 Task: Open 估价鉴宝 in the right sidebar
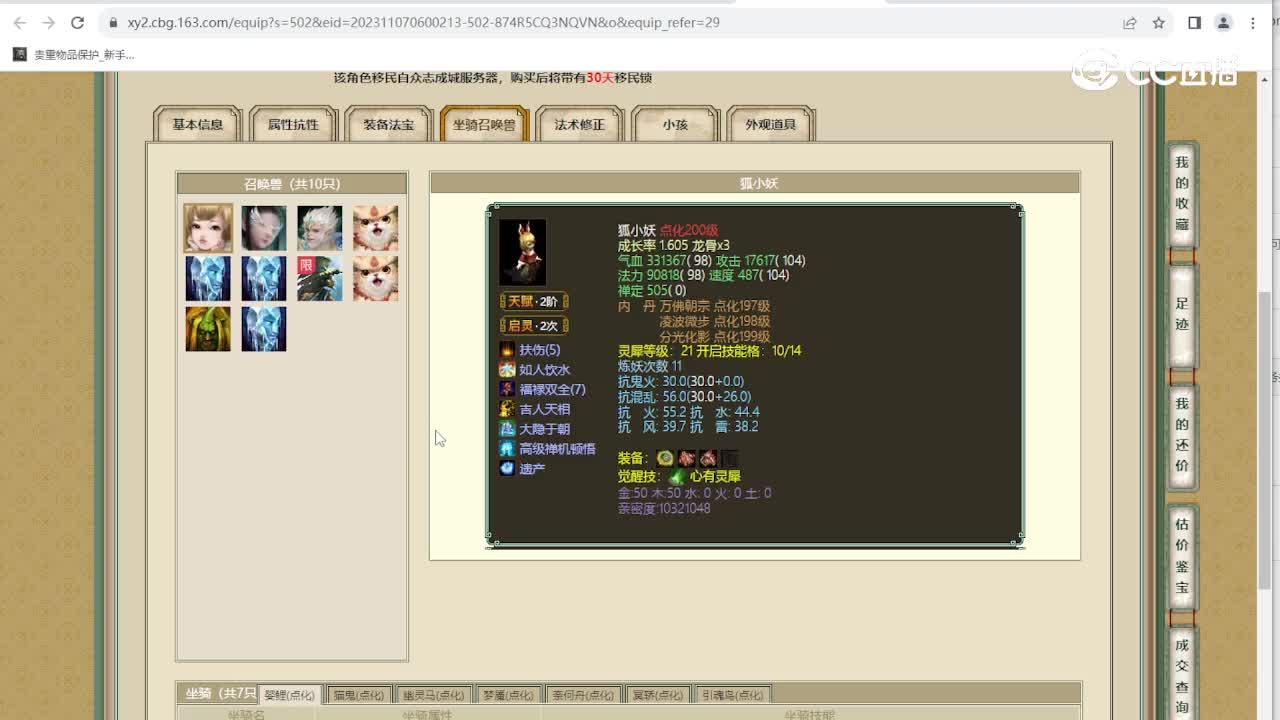[1182, 556]
